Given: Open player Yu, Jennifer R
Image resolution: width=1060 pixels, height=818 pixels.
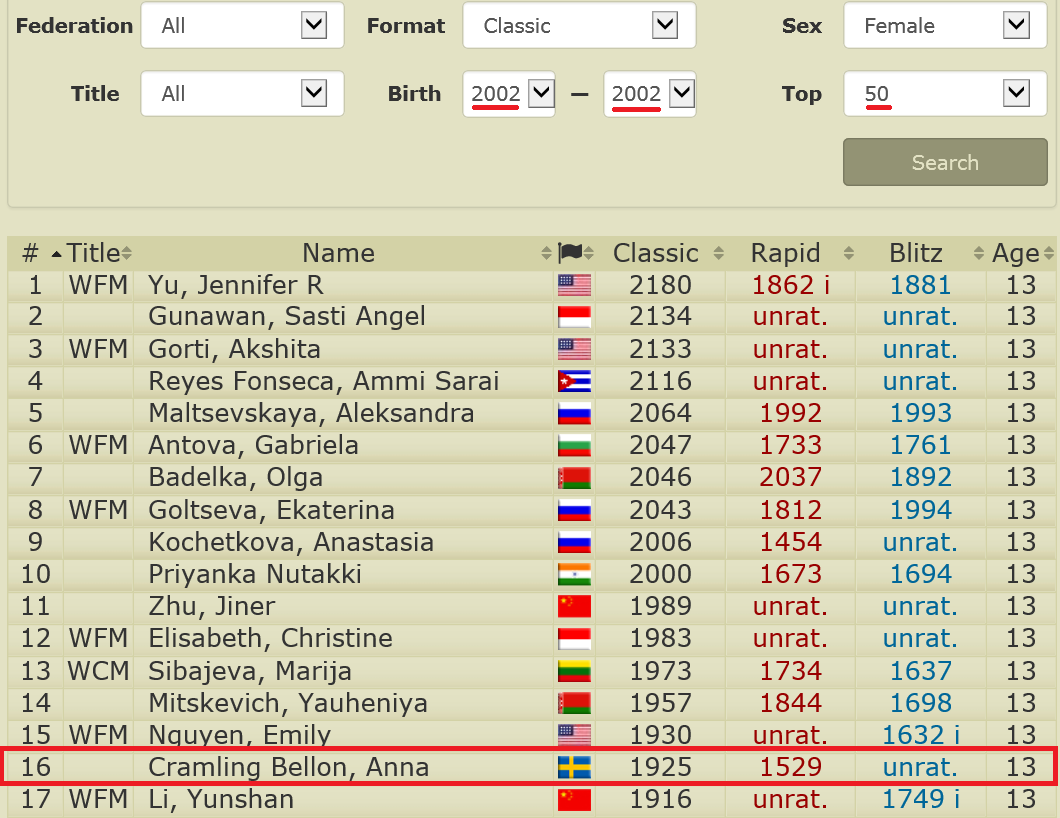Looking at the screenshot, I should click(x=236, y=285).
